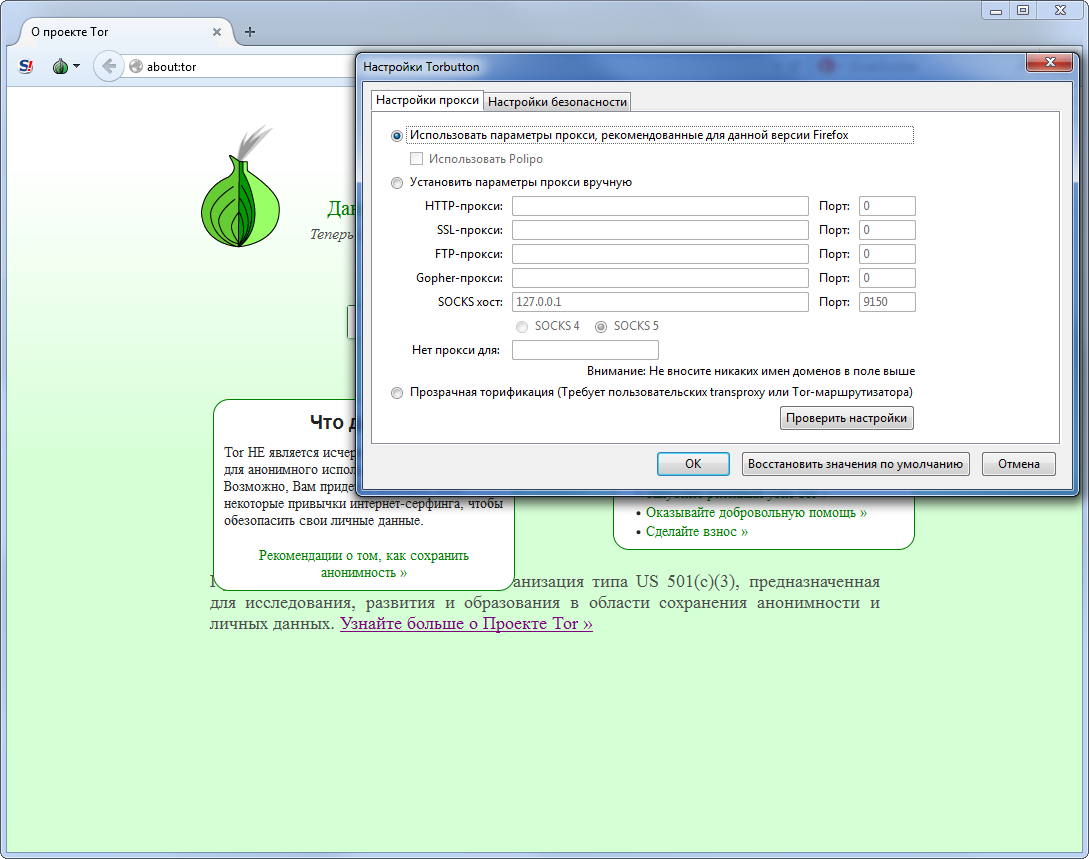Open 'Узнайте больше о Проекте Tor' link
The image size is (1089, 859).
(x=466, y=624)
